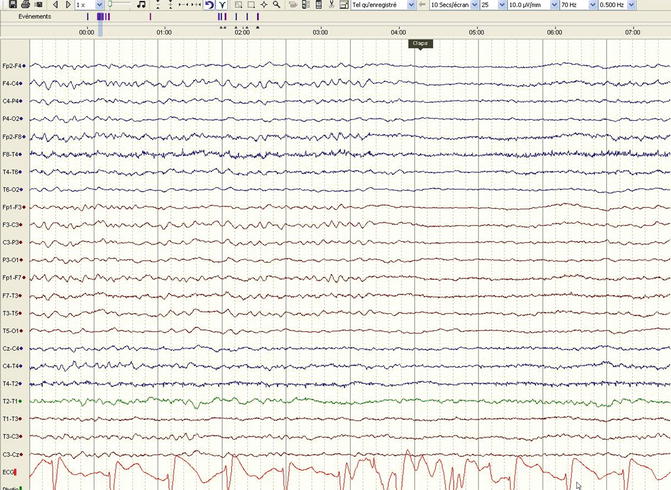The width and height of the screenshot is (671, 490).
Task: Print the EEG recording
Action: [23, 5]
